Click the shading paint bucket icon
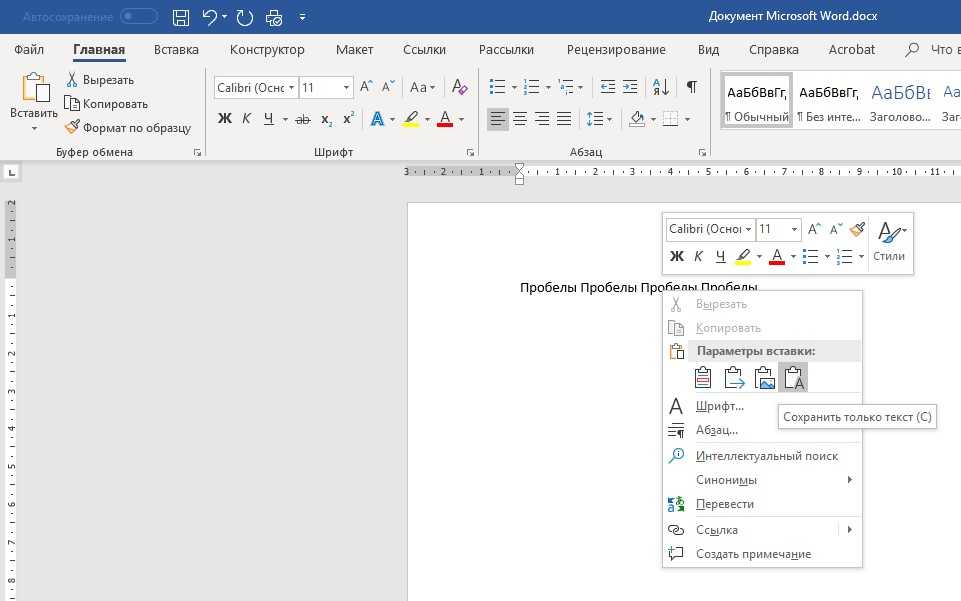 coord(637,119)
